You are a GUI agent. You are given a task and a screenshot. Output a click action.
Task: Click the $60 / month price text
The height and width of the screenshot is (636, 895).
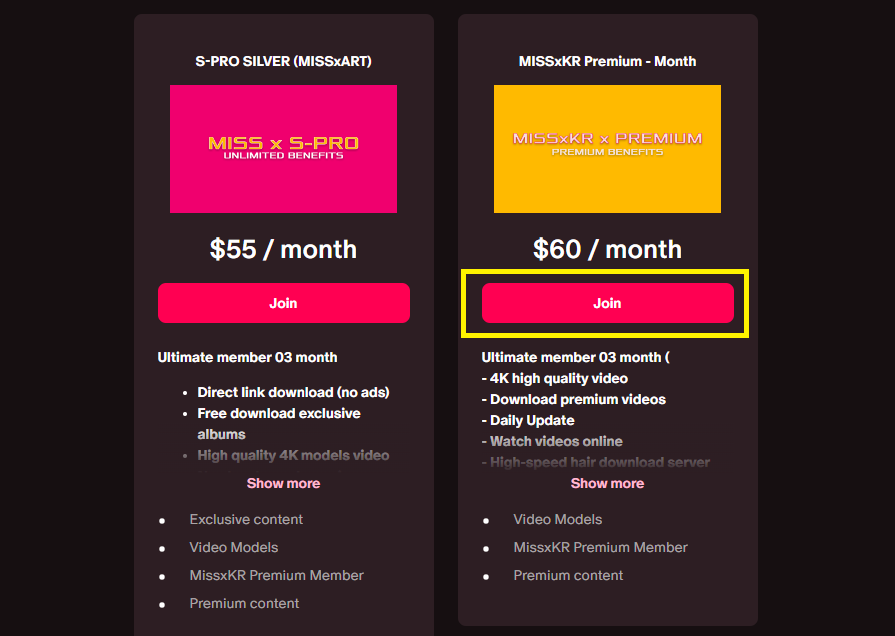click(607, 249)
